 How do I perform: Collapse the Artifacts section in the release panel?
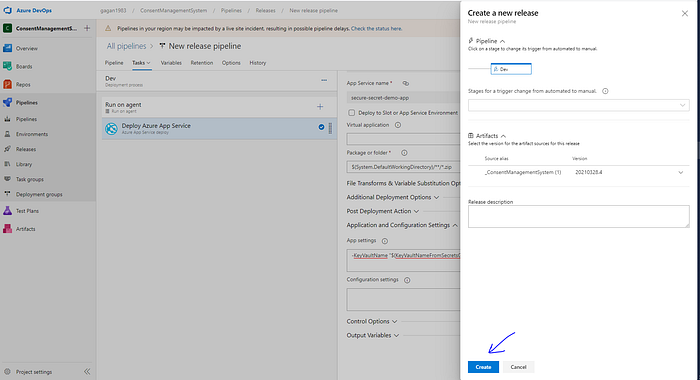point(503,136)
